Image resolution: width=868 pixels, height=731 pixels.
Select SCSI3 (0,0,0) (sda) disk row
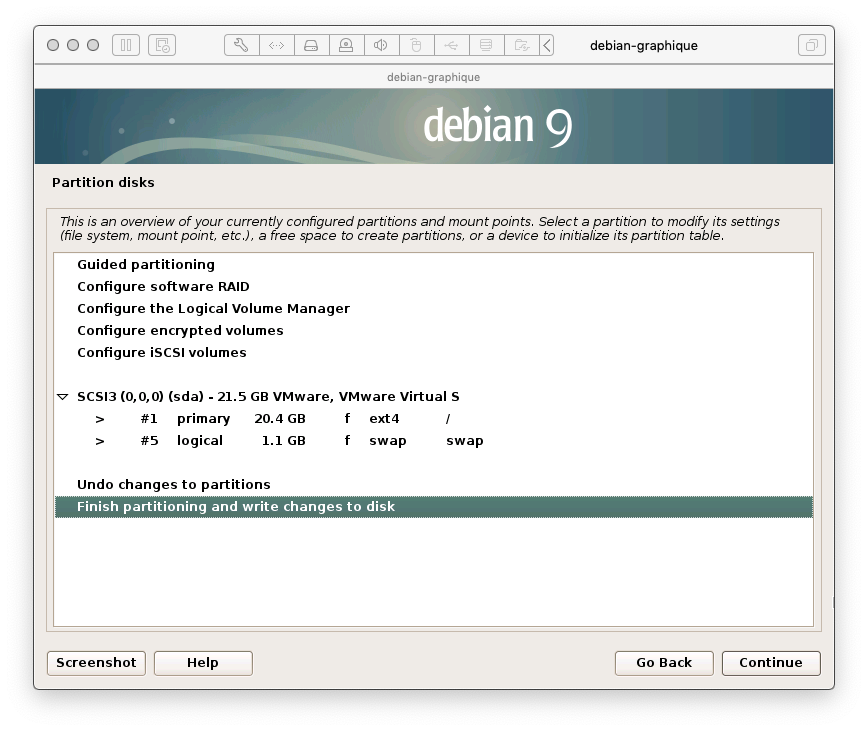coord(433,397)
